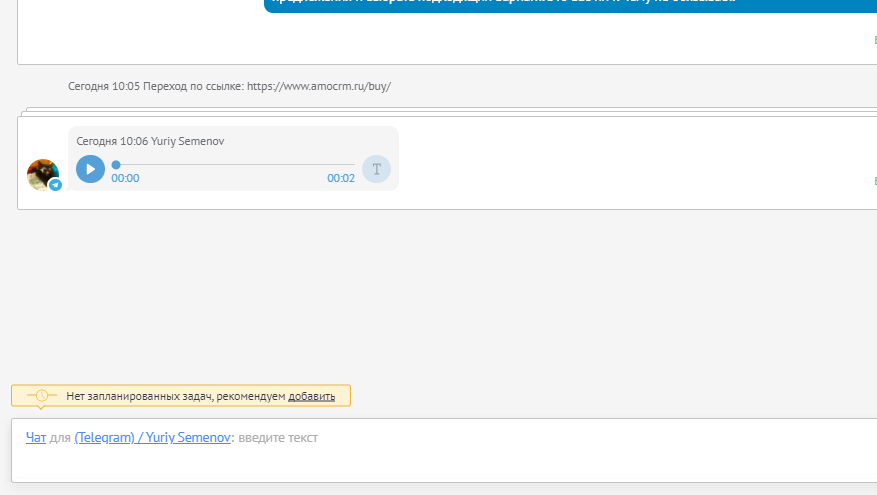Click the Telegram badge on the avatar
Image resolution: width=877 pixels, height=495 pixels.
pyautogui.click(x=56, y=185)
